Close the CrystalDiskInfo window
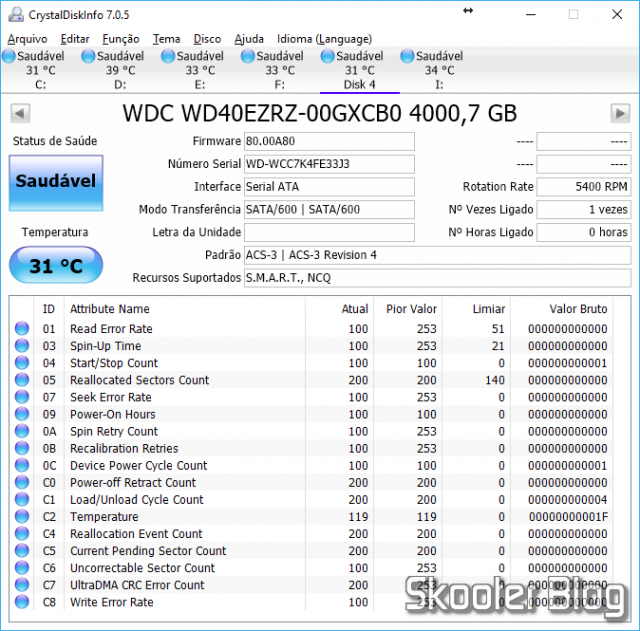 pyautogui.click(x=617, y=15)
